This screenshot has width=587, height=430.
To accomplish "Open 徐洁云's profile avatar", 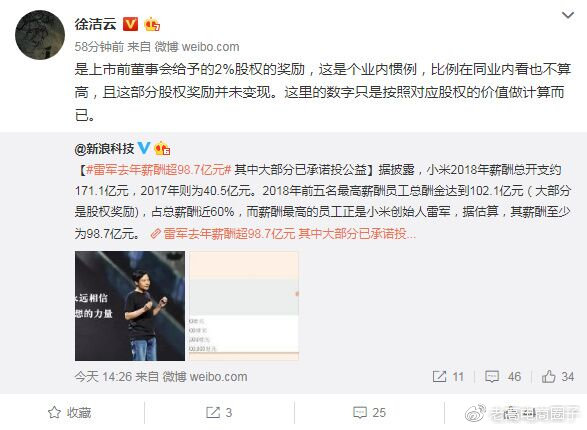I will pyautogui.click(x=40, y=35).
